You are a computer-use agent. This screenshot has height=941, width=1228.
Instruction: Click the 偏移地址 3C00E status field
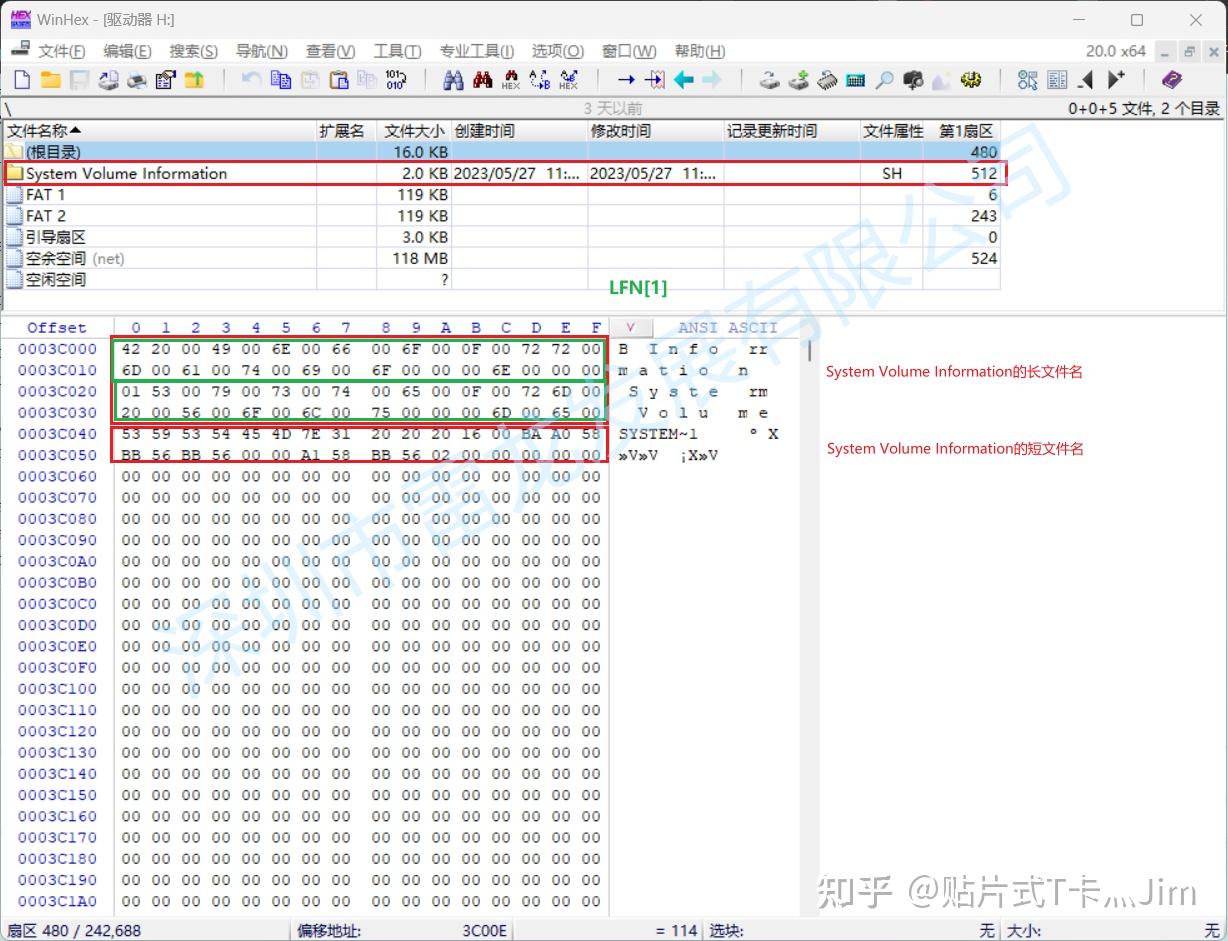(x=403, y=930)
